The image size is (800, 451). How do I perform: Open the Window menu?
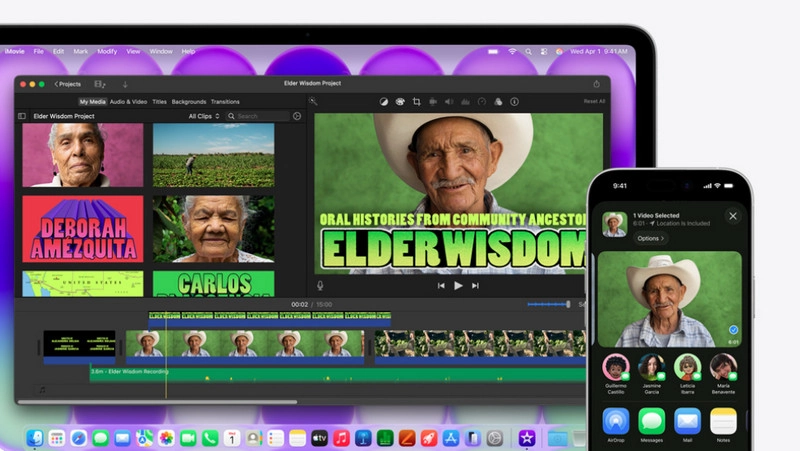[161, 52]
